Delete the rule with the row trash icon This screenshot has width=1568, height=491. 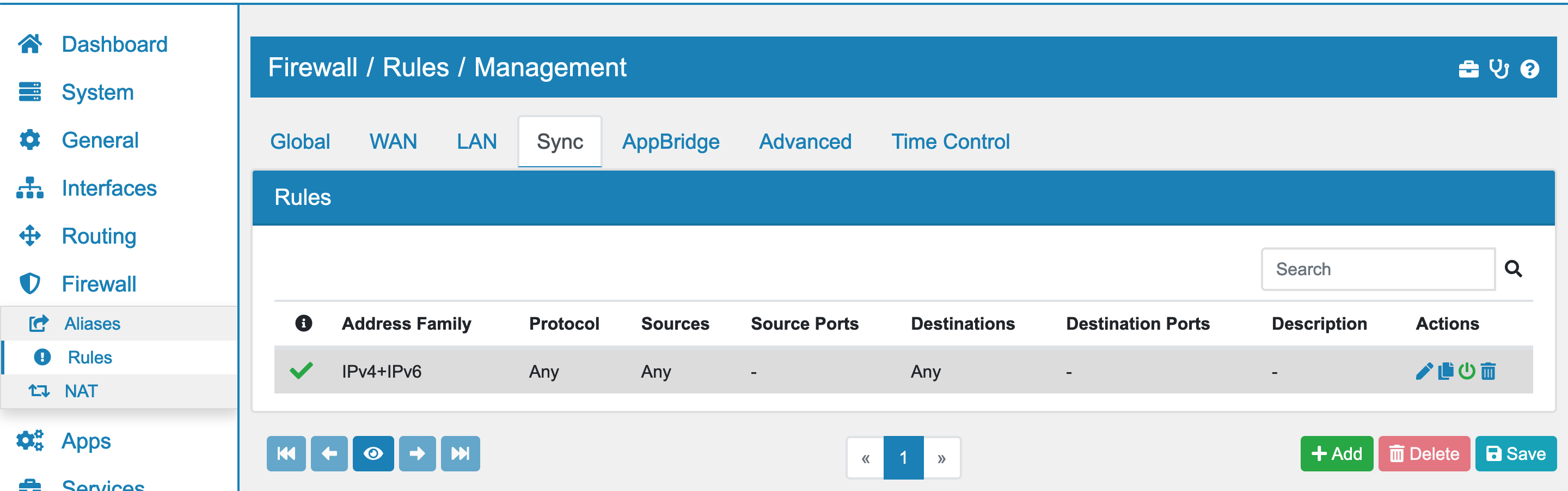point(1487,371)
